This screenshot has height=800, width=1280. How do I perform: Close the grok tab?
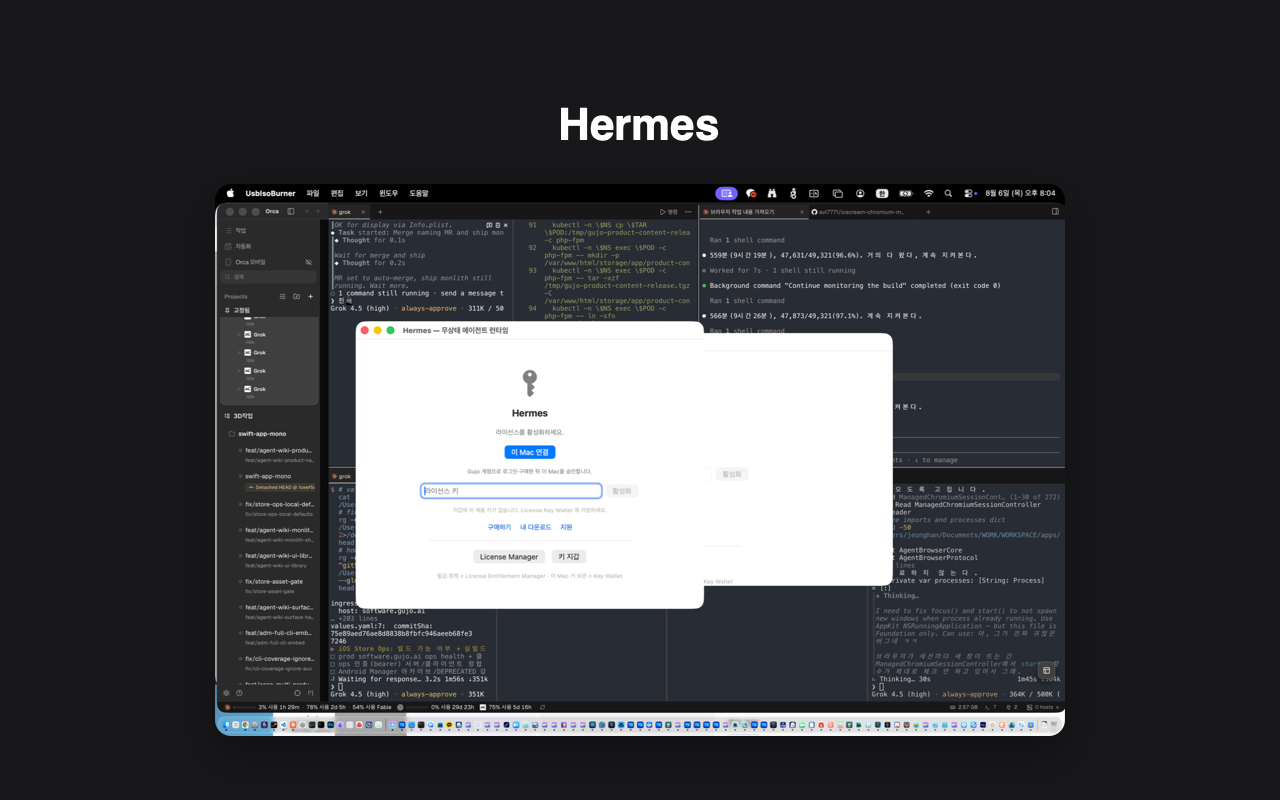(365, 212)
